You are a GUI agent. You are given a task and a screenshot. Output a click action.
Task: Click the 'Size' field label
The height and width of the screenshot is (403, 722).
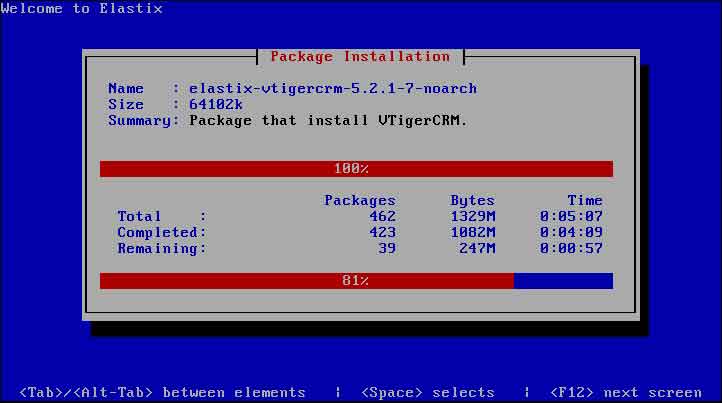point(126,104)
